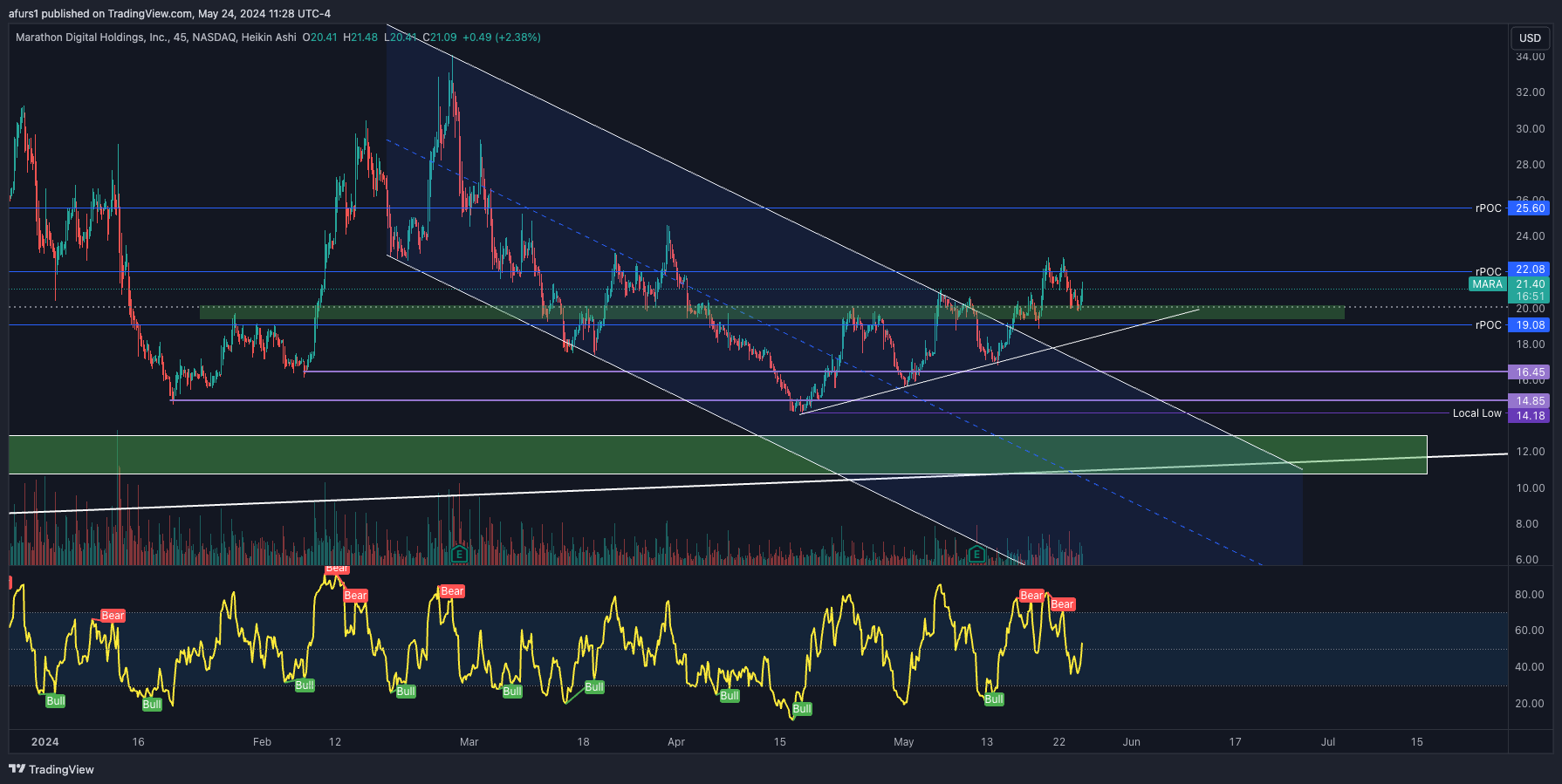The width and height of the screenshot is (1562, 784).
Task: Click the Marathon Digital Holdings chart title
Action: 155,37
